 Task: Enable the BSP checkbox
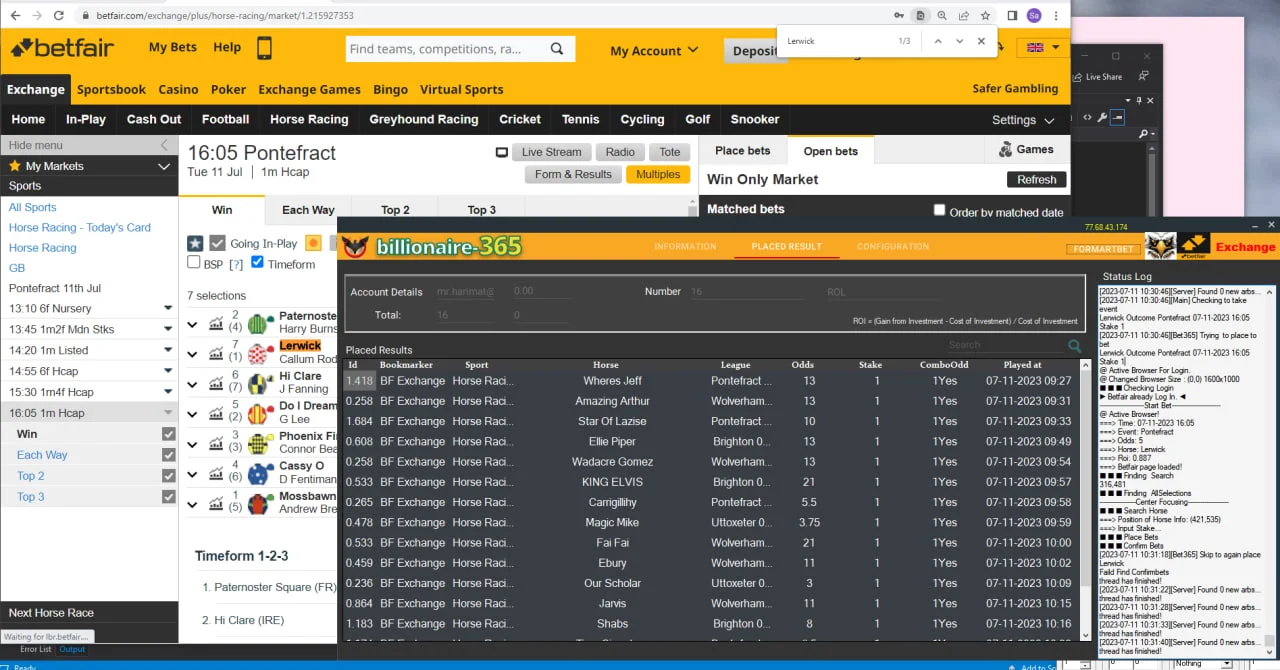[x=194, y=263]
